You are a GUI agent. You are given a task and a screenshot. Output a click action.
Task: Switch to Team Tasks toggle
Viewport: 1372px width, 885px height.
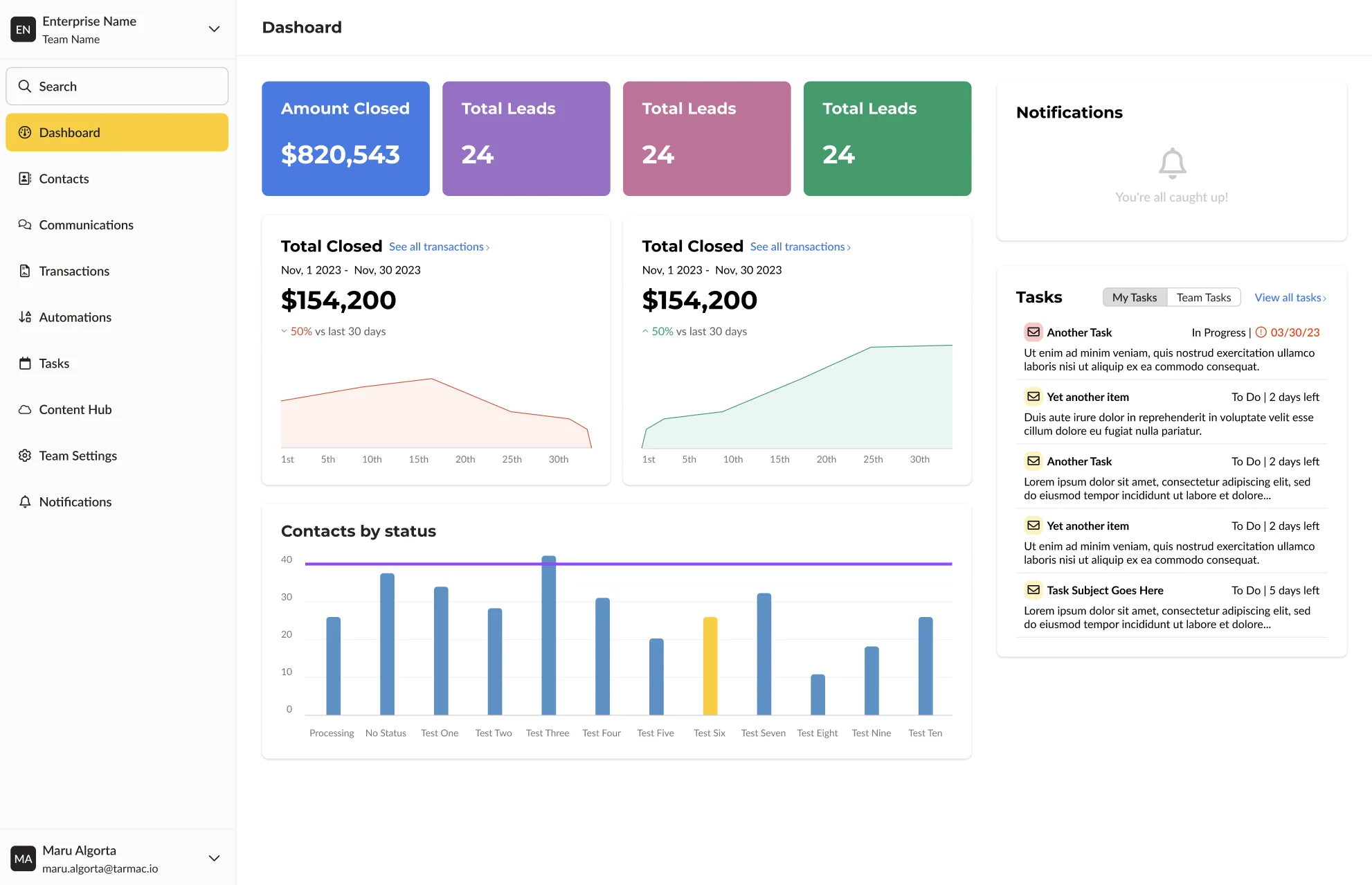click(x=1203, y=297)
